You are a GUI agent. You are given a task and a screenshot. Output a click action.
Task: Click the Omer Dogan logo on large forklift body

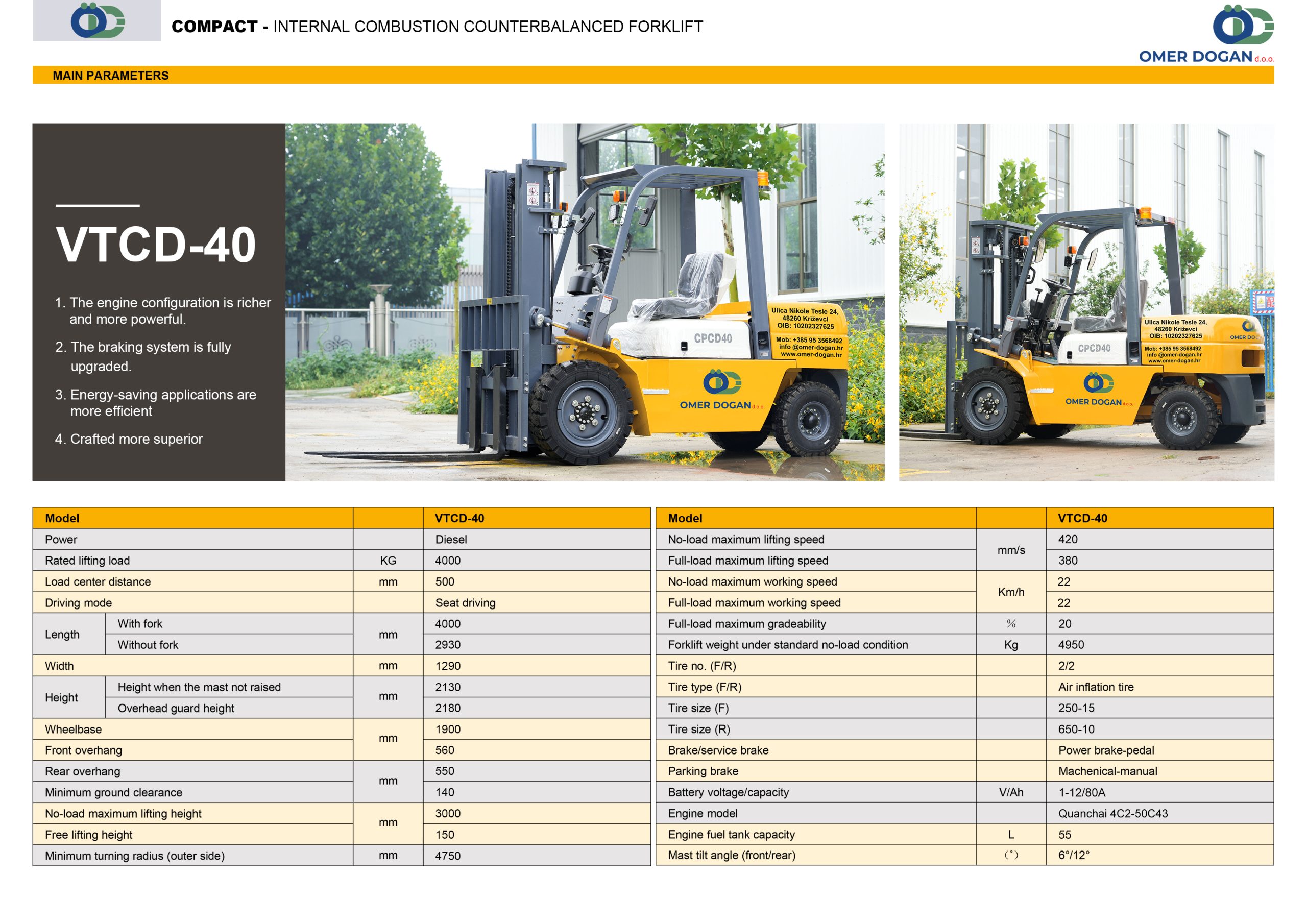(x=722, y=390)
